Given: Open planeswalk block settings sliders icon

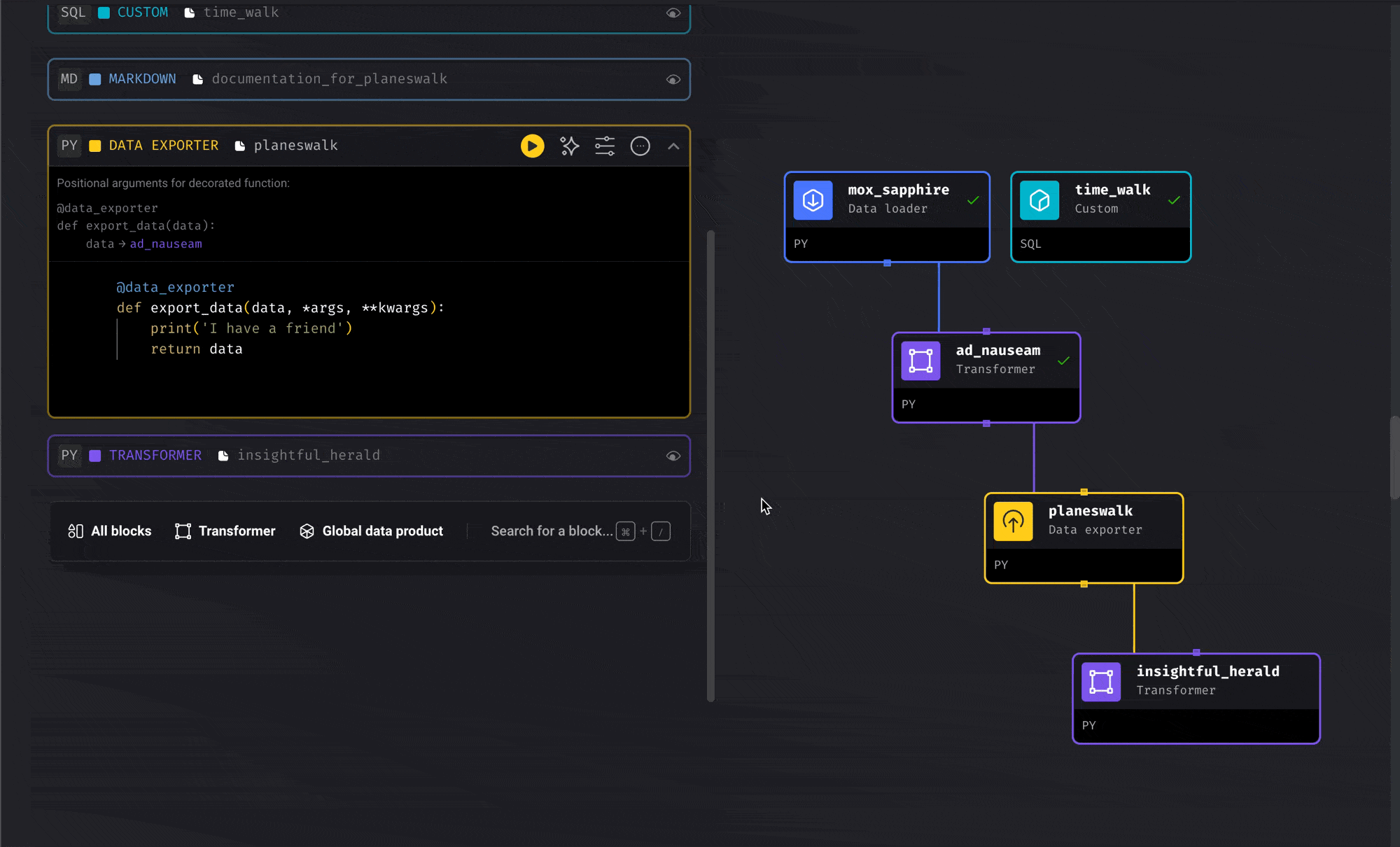Looking at the screenshot, I should coord(605,146).
